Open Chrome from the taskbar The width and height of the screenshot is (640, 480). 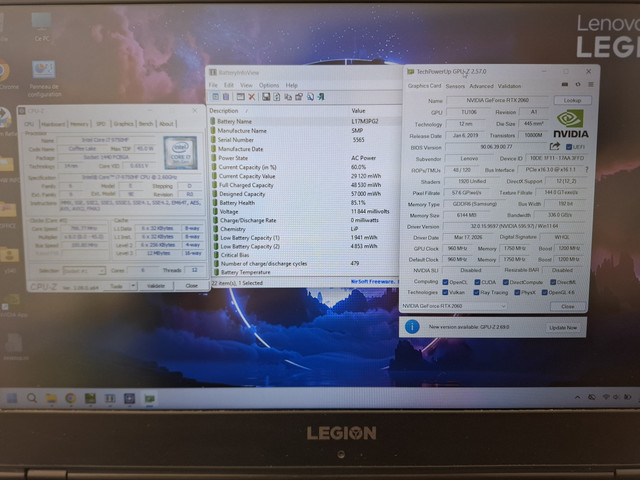[x=71, y=398]
